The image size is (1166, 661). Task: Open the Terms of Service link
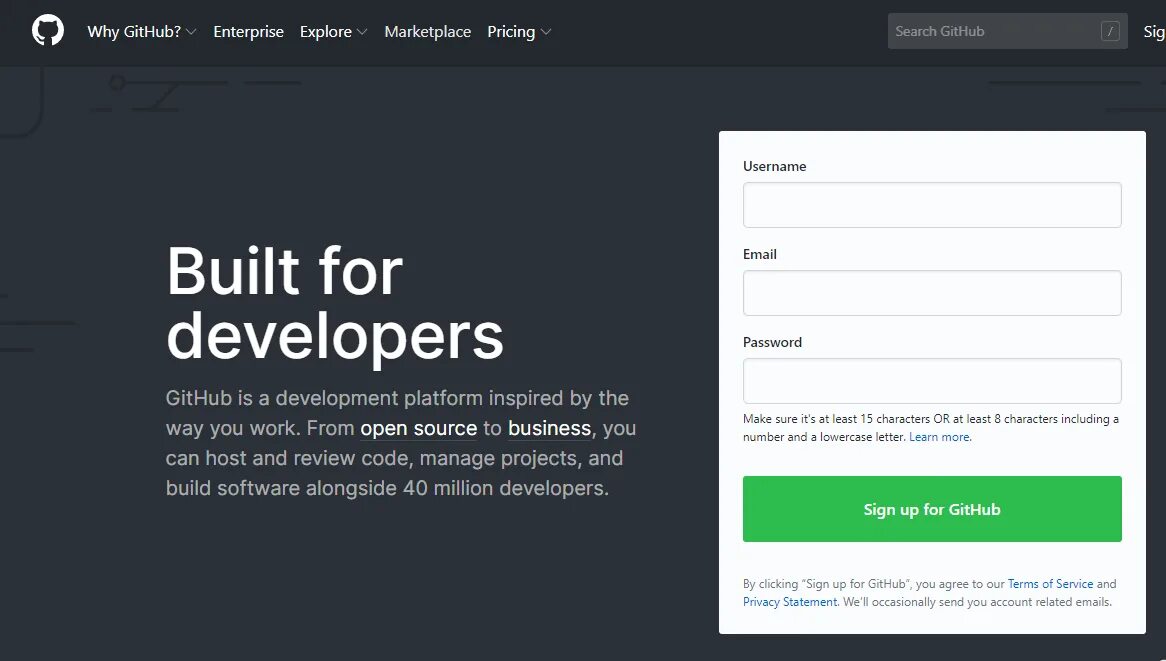pyautogui.click(x=1050, y=584)
